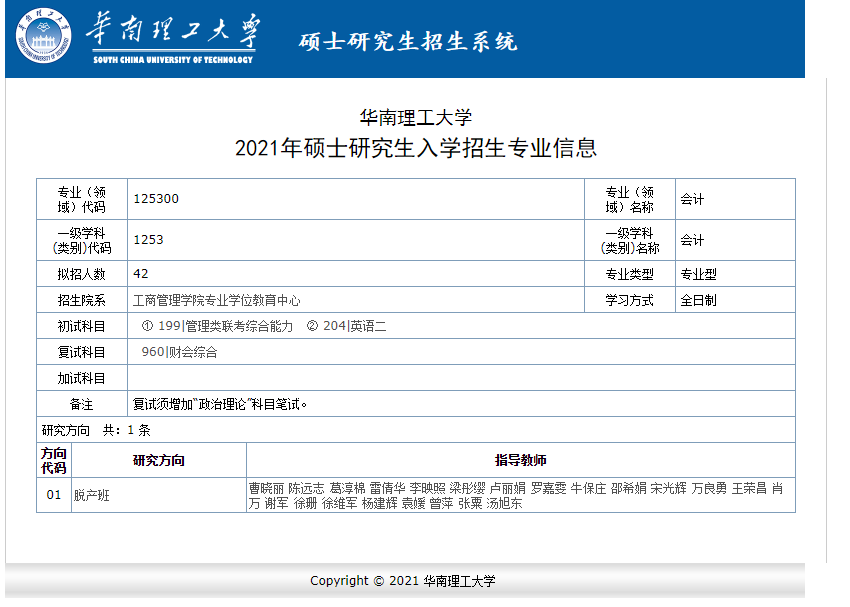Click the 专业（领域）代码 label cell
This screenshot has height=607, width=850.
pyautogui.click(x=82, y=199)
